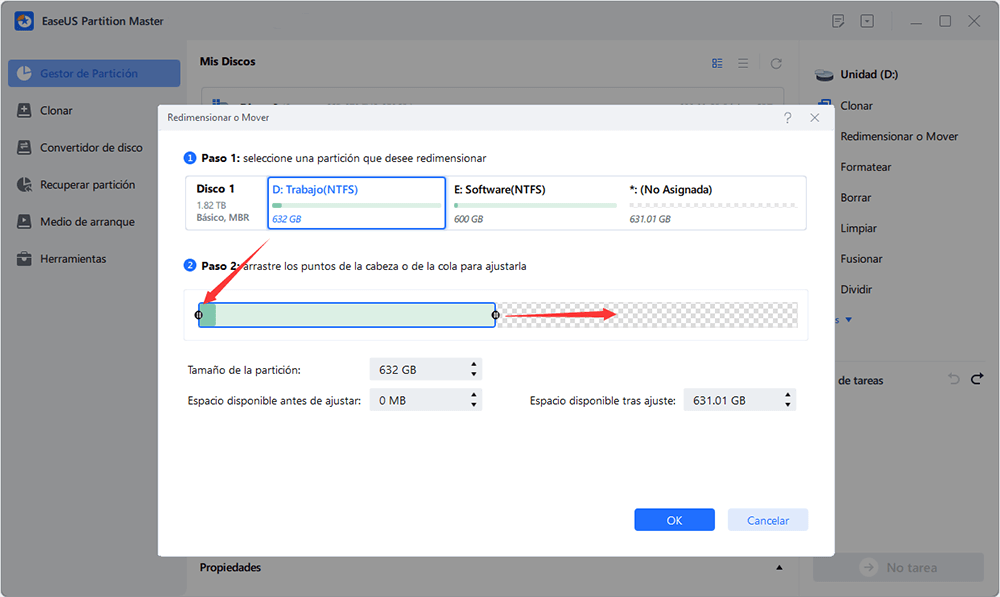
Task: Click the 600 GB size label under E:
Action: tap(469, 219)
